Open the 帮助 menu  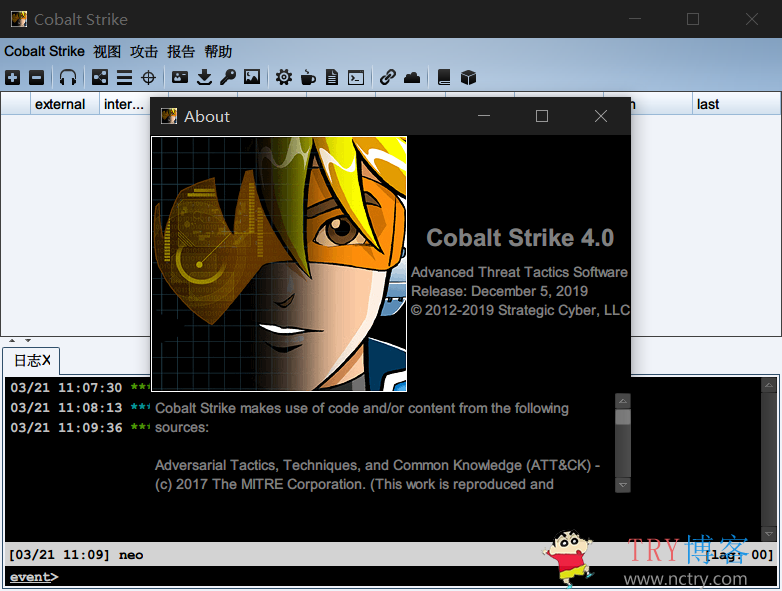[x=218, y=51]
